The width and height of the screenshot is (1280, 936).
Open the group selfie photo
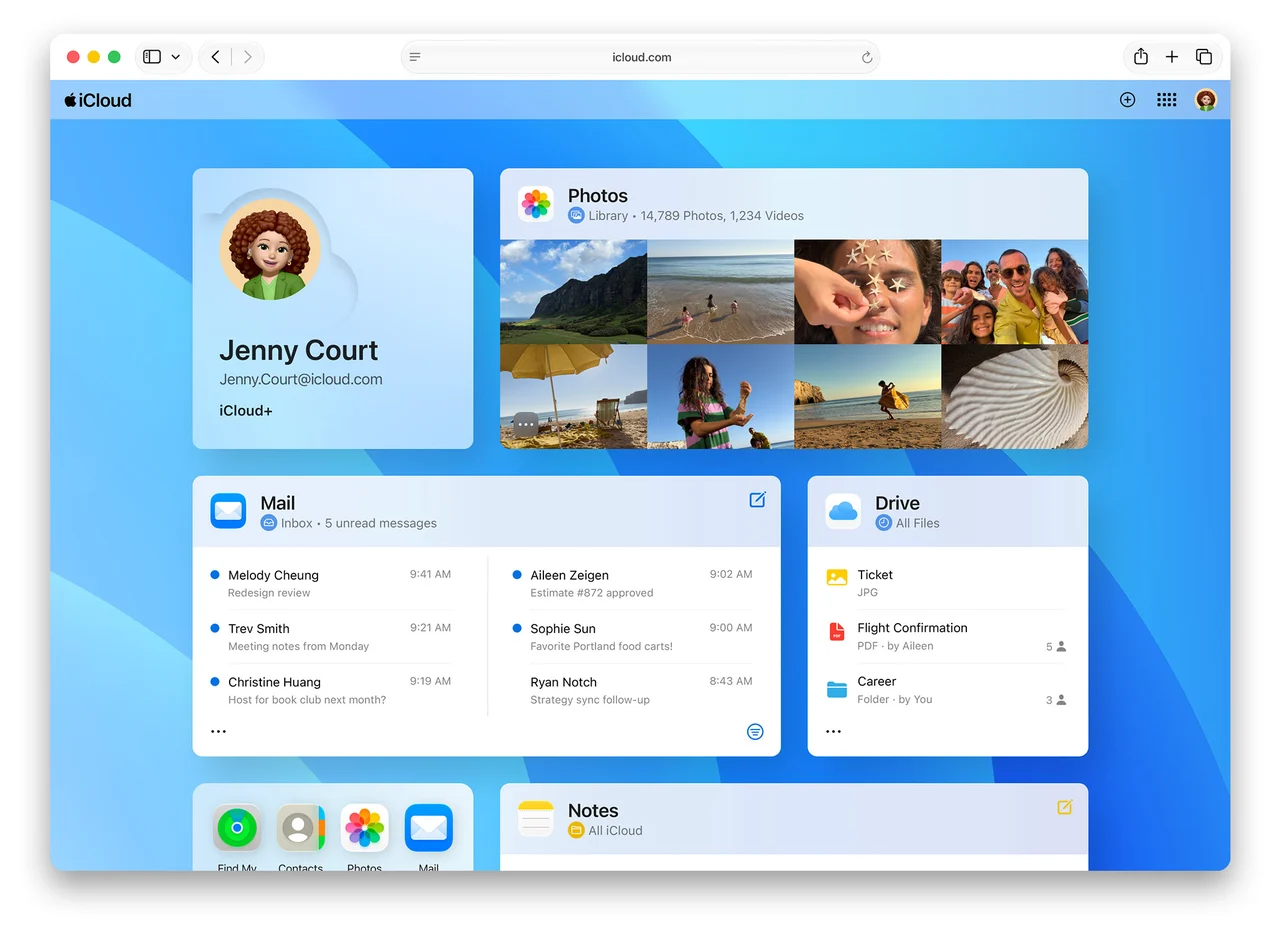(1015, 292)
